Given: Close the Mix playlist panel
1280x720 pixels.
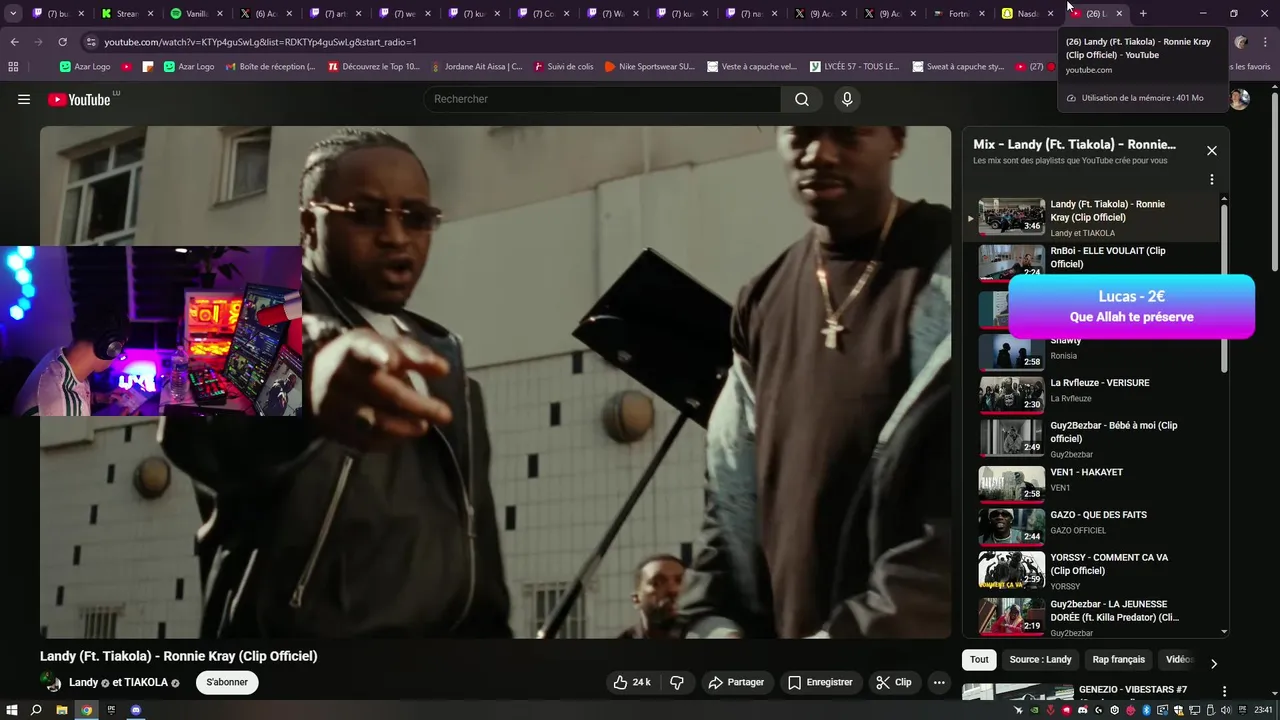Looking at the screenshot, I should click(1212, 151).
